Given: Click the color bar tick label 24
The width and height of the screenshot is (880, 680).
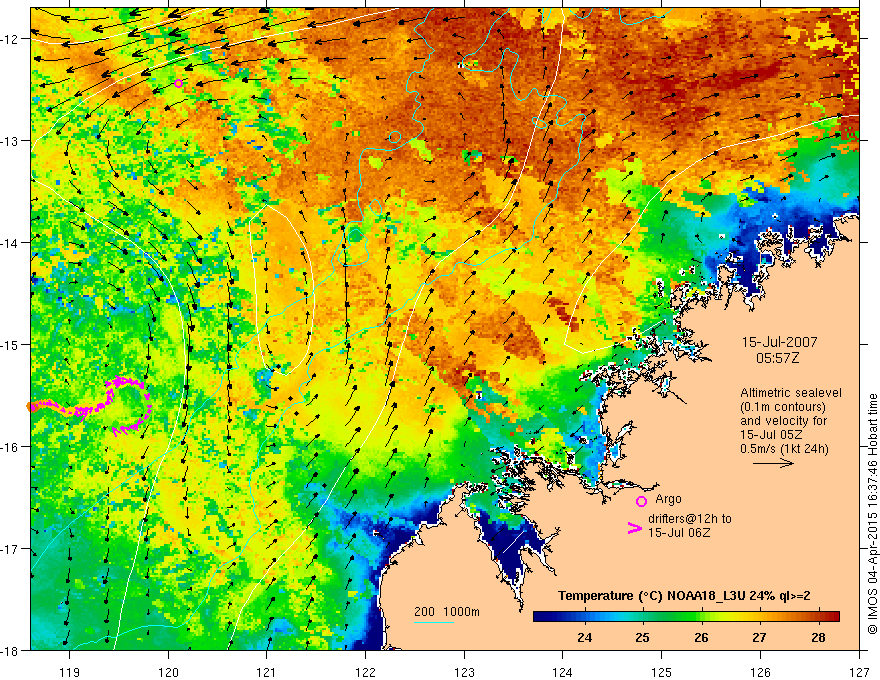Looking at the screenshot, I should (x=584, y=637).
